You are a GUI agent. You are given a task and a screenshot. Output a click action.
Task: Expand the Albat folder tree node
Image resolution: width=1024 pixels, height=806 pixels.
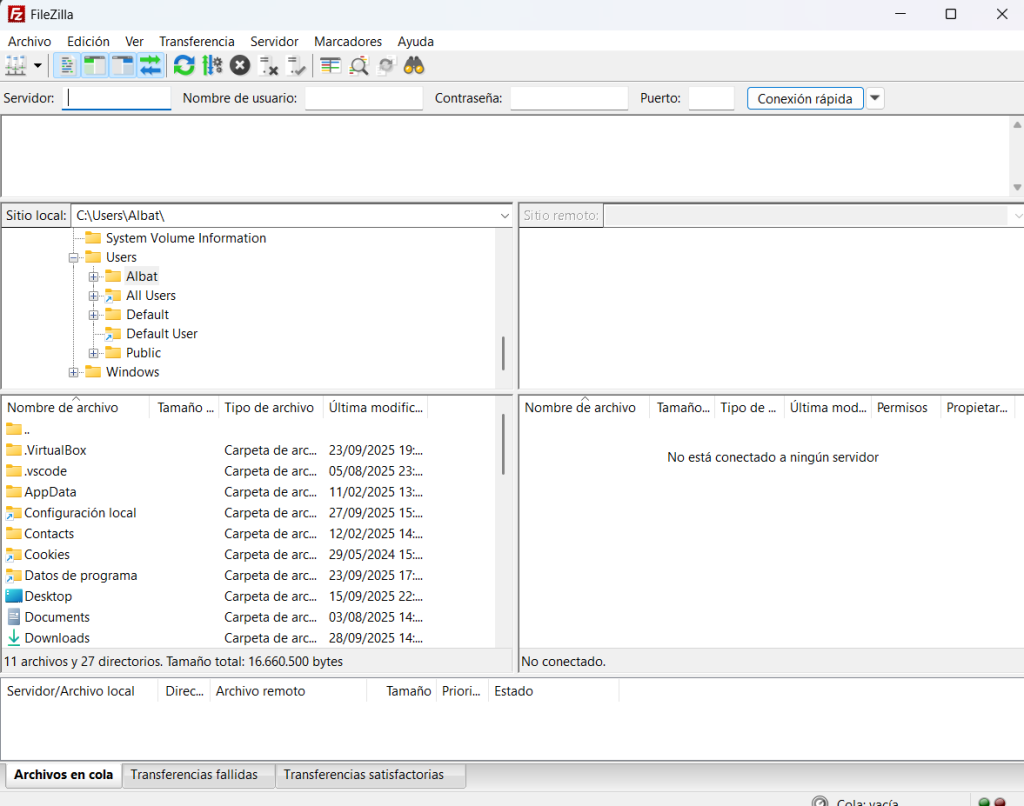94,277
